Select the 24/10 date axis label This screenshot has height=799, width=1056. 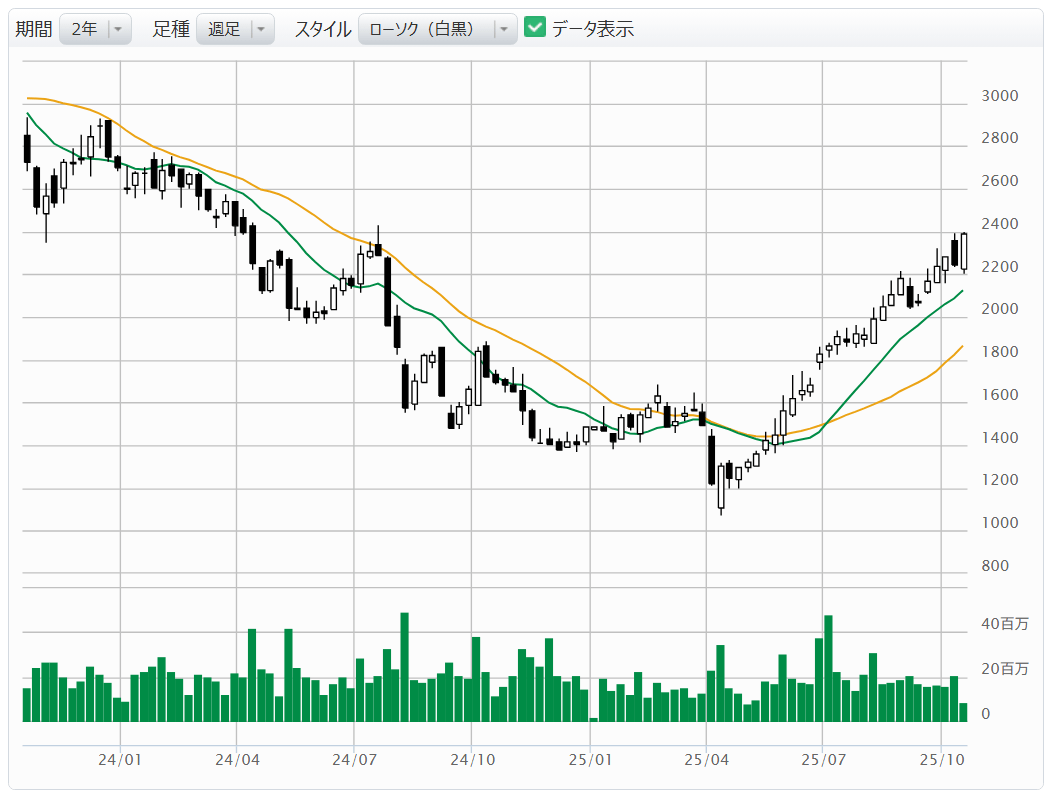pos(471,760)
